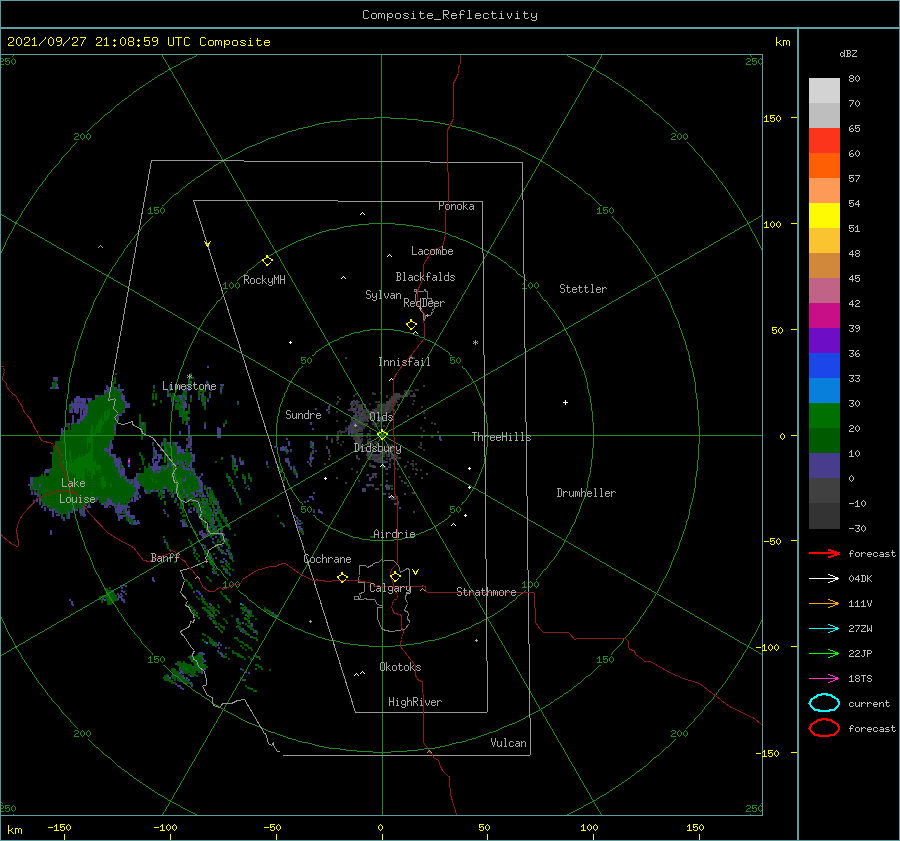Click the yellow diamond marker near Cochrane
Screen dimensions: 900x841
tap(342, 577)
